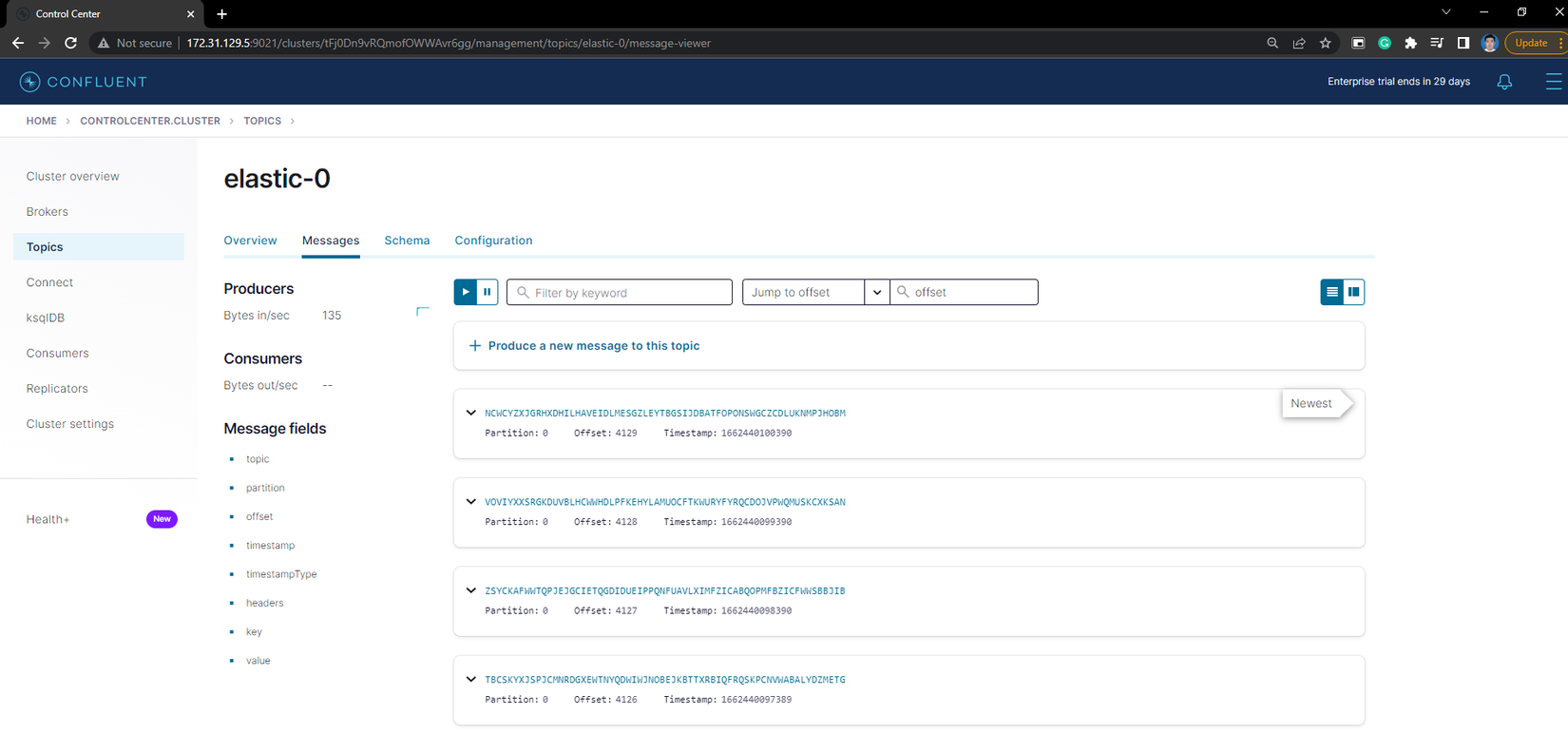Viewport: 1568px width, 734px height.
Task: Click the browser back arrow
Action: [18, 43]
